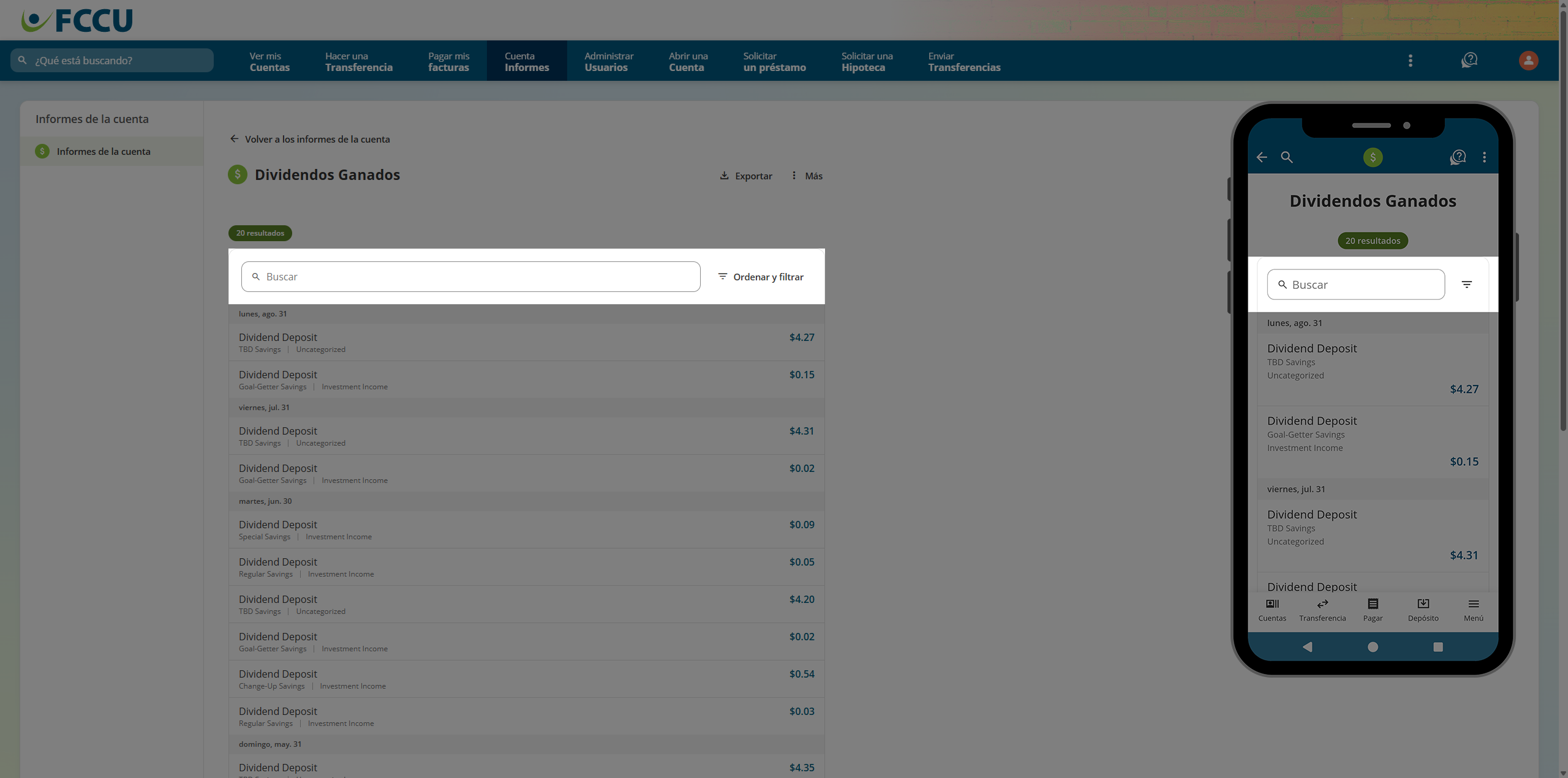Open Ver mis Cuentas menu
1568x778 pixels.
click(x=269, y=61)
